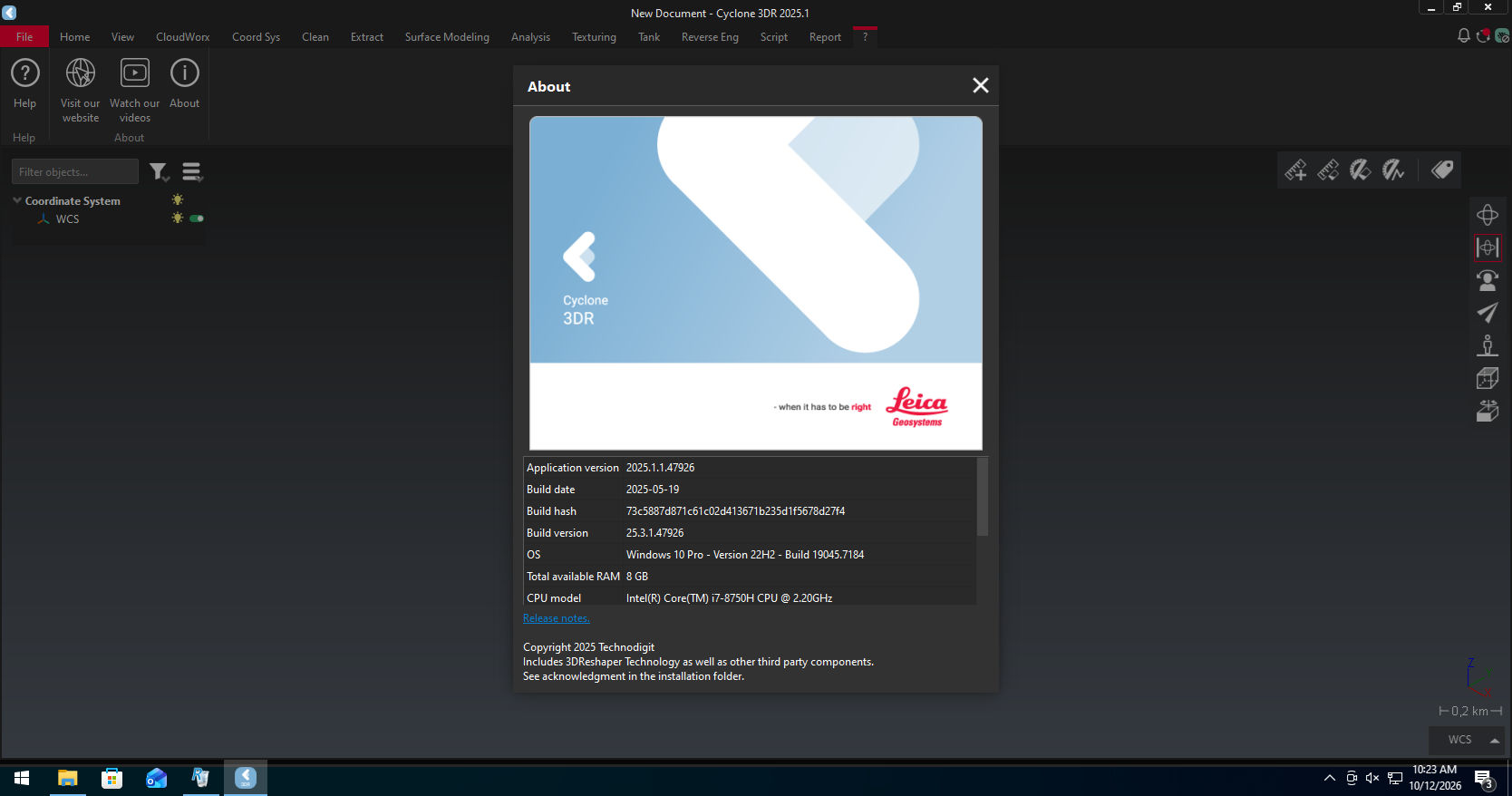The width and height of the screenshot is (1512, 796).
Task: Close the About dialog
Action: [980, 85]
